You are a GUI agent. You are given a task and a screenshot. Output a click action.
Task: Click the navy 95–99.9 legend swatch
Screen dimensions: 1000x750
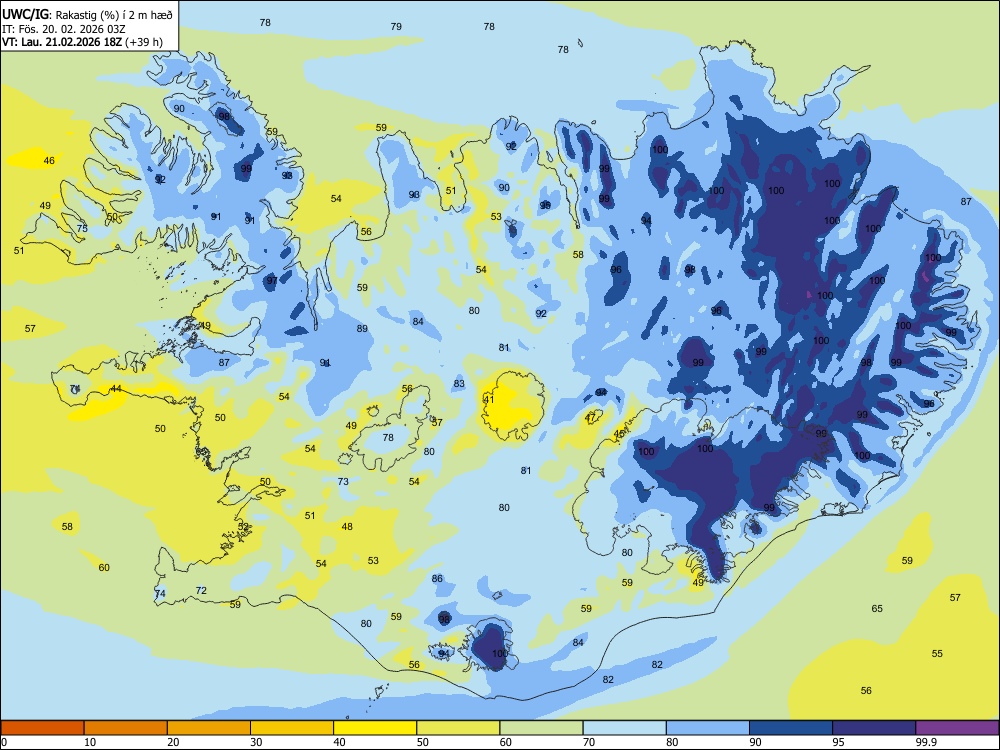874,728
